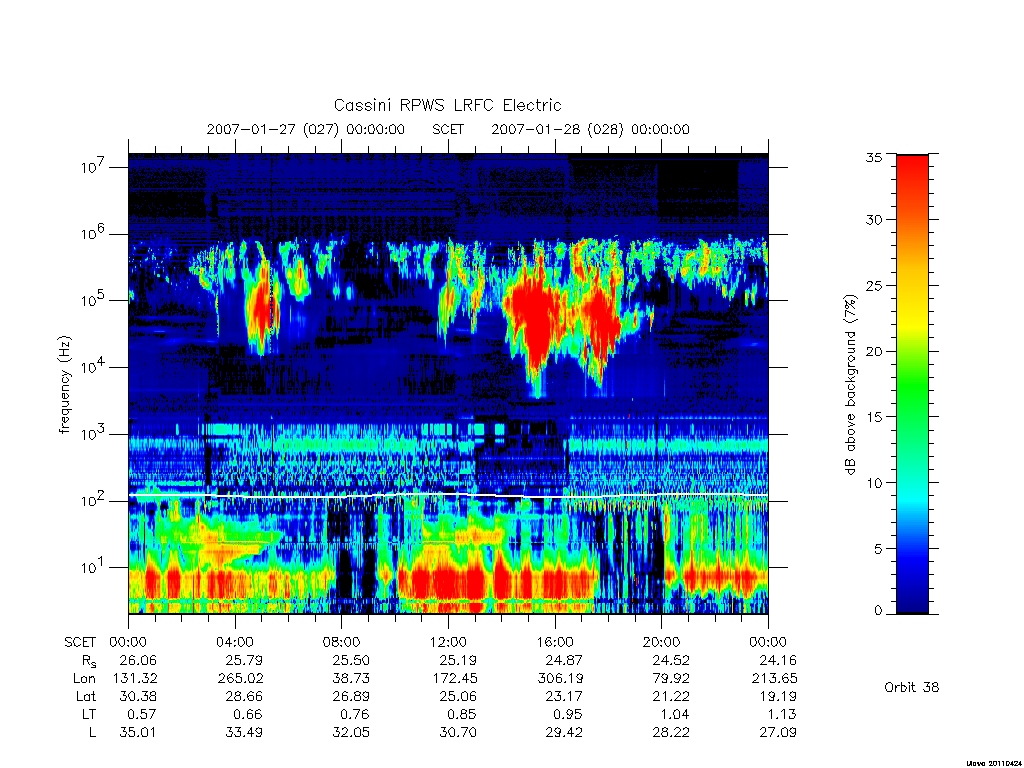The width and height of the screenshot is (1024, 768).
Task: Click the 10^2 frequency tick label
Action: [x=93, y=501]
